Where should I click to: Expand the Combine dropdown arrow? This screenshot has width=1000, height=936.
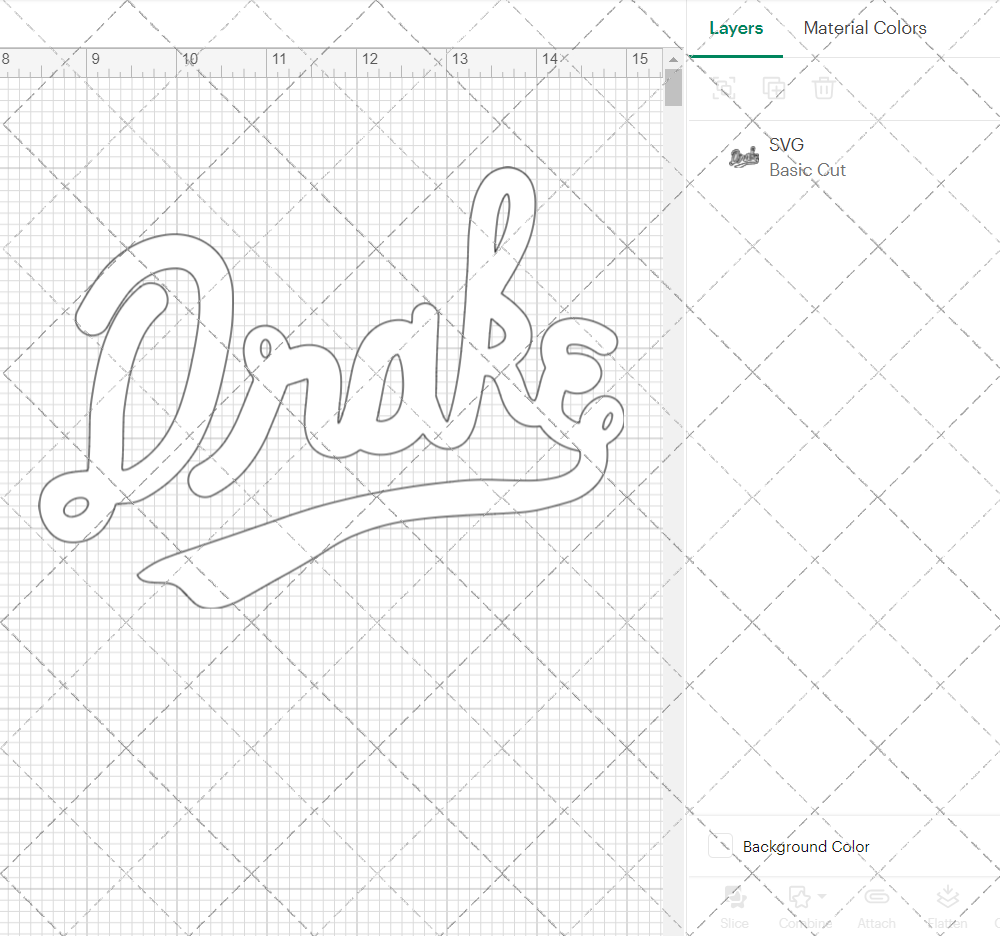coord(822,896)
